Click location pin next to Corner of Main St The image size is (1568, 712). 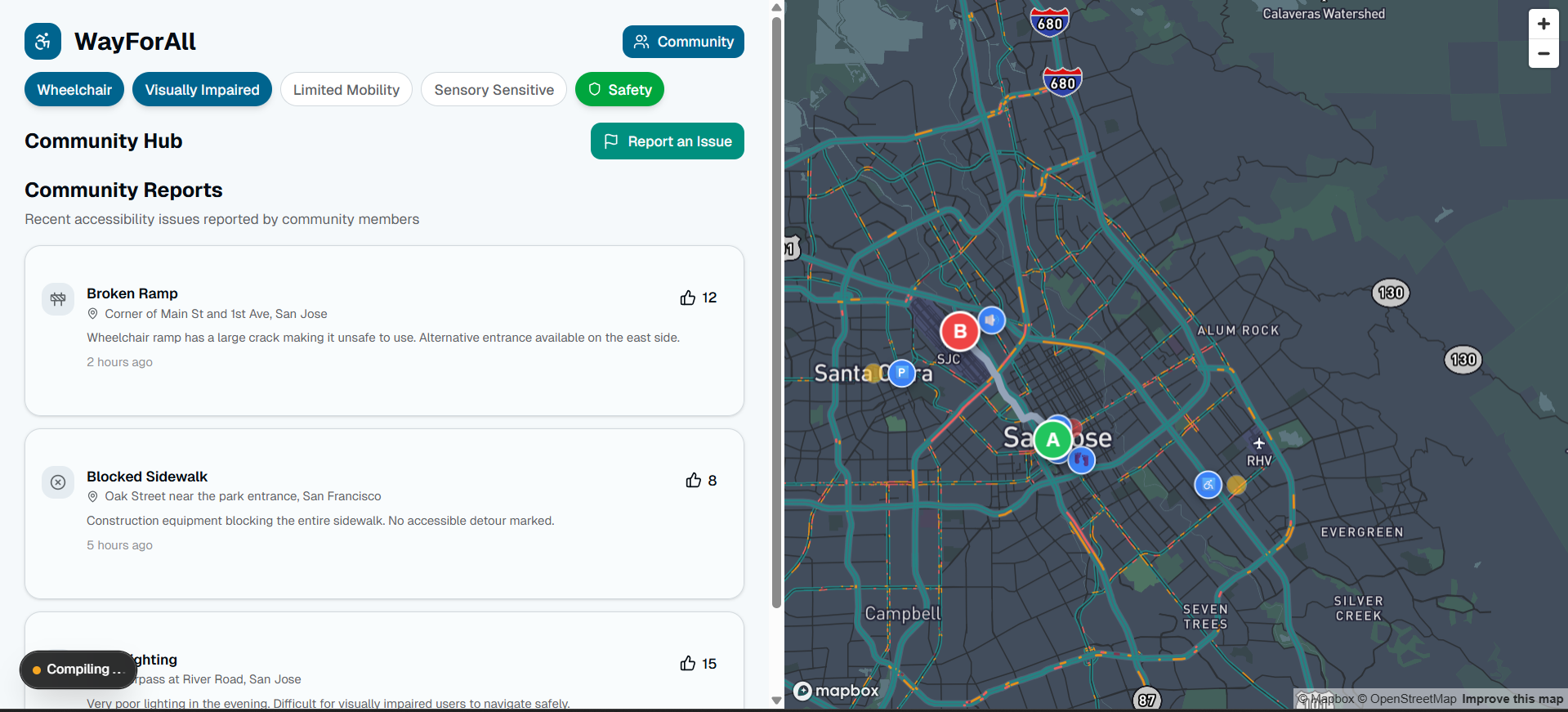[x=92, y=314]
